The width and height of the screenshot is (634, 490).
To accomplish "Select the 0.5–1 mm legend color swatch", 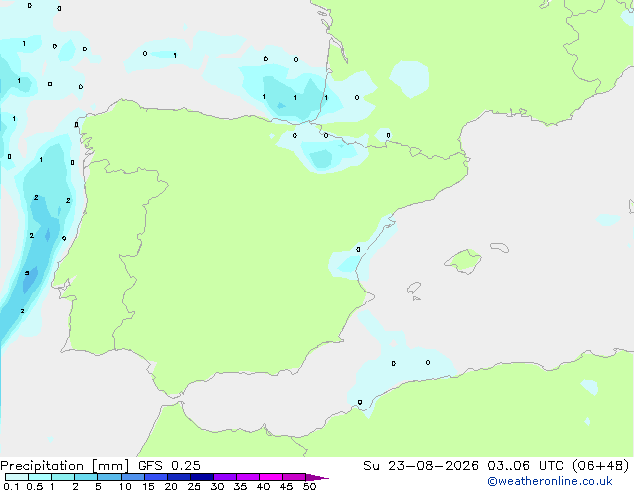I will (x=40, y=477).
